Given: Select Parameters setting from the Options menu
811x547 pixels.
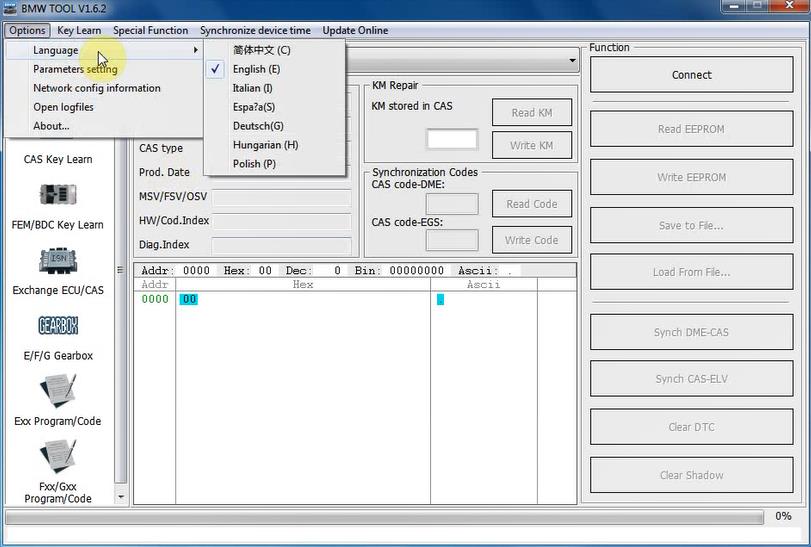Looking at the screenshot, I should coord(75,69).
